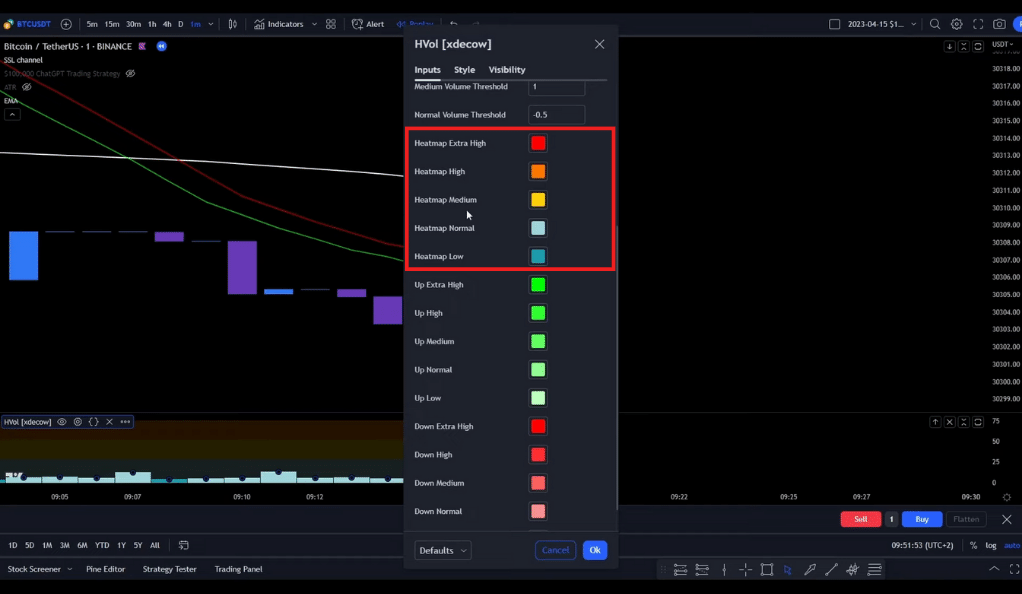This screenshot has width=1022, height=594.
Task: Open the USDT currency dropdown
Action: coord(1002,44)
